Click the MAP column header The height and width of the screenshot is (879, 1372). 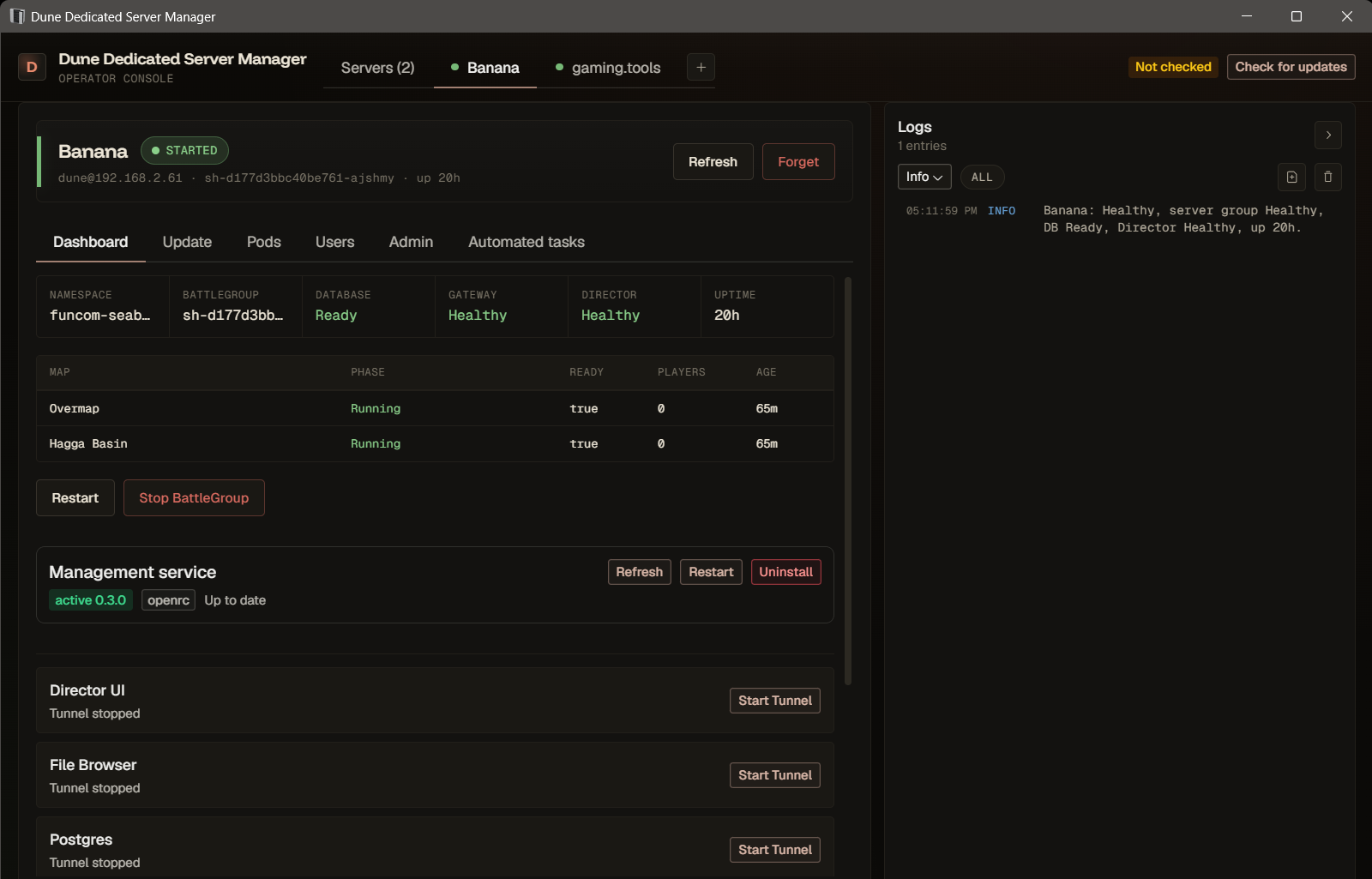pyautogui.click(x=60, y=372)
